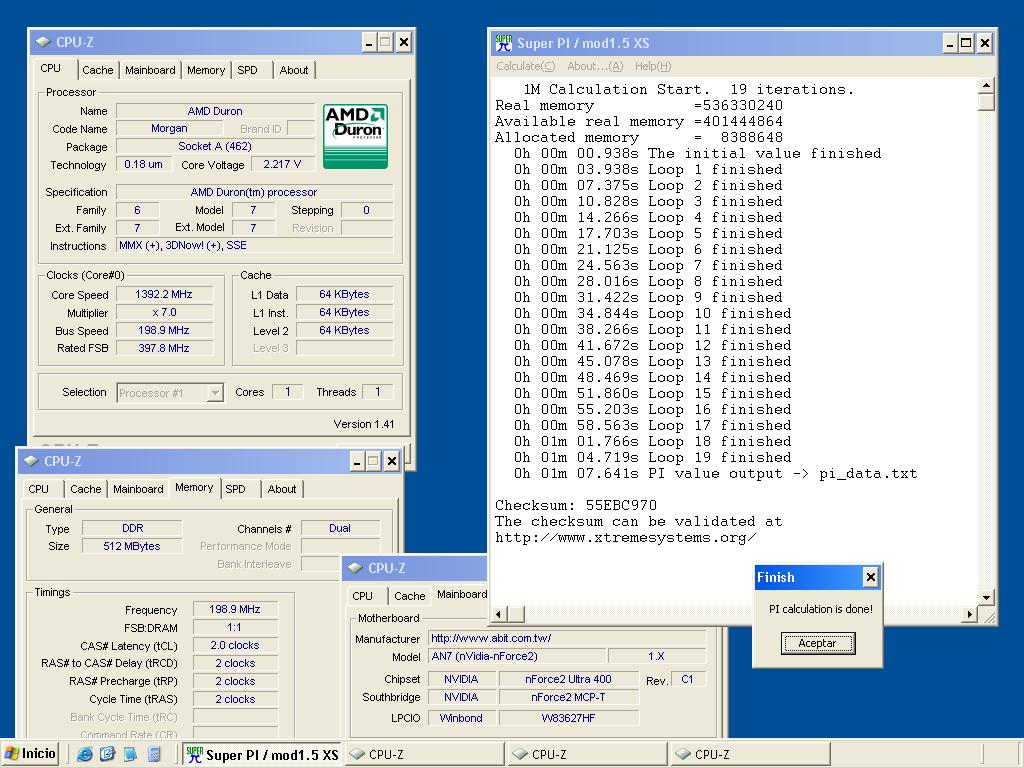Switch to Super PI taskbar button
The height and width of the screenshot is (768, 1024).
coord(263,754)
